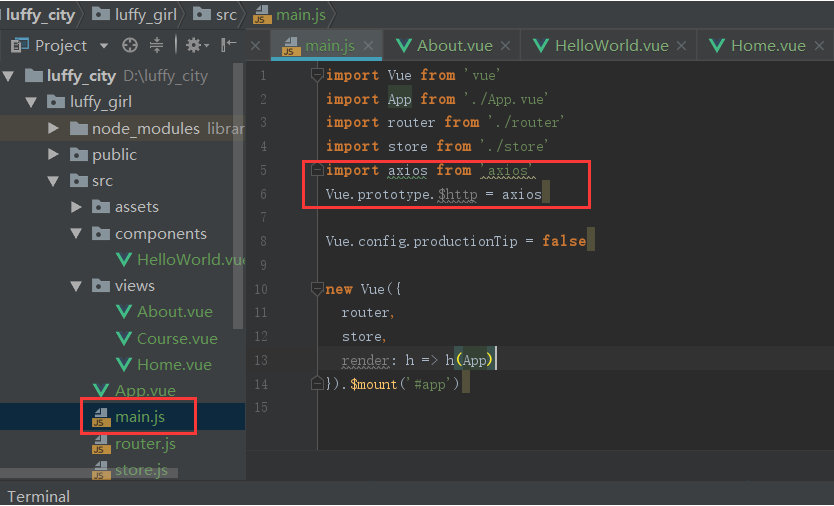Close the main.js editor tab
This screenshot has width=834, height=506.
tap(369, 46)
